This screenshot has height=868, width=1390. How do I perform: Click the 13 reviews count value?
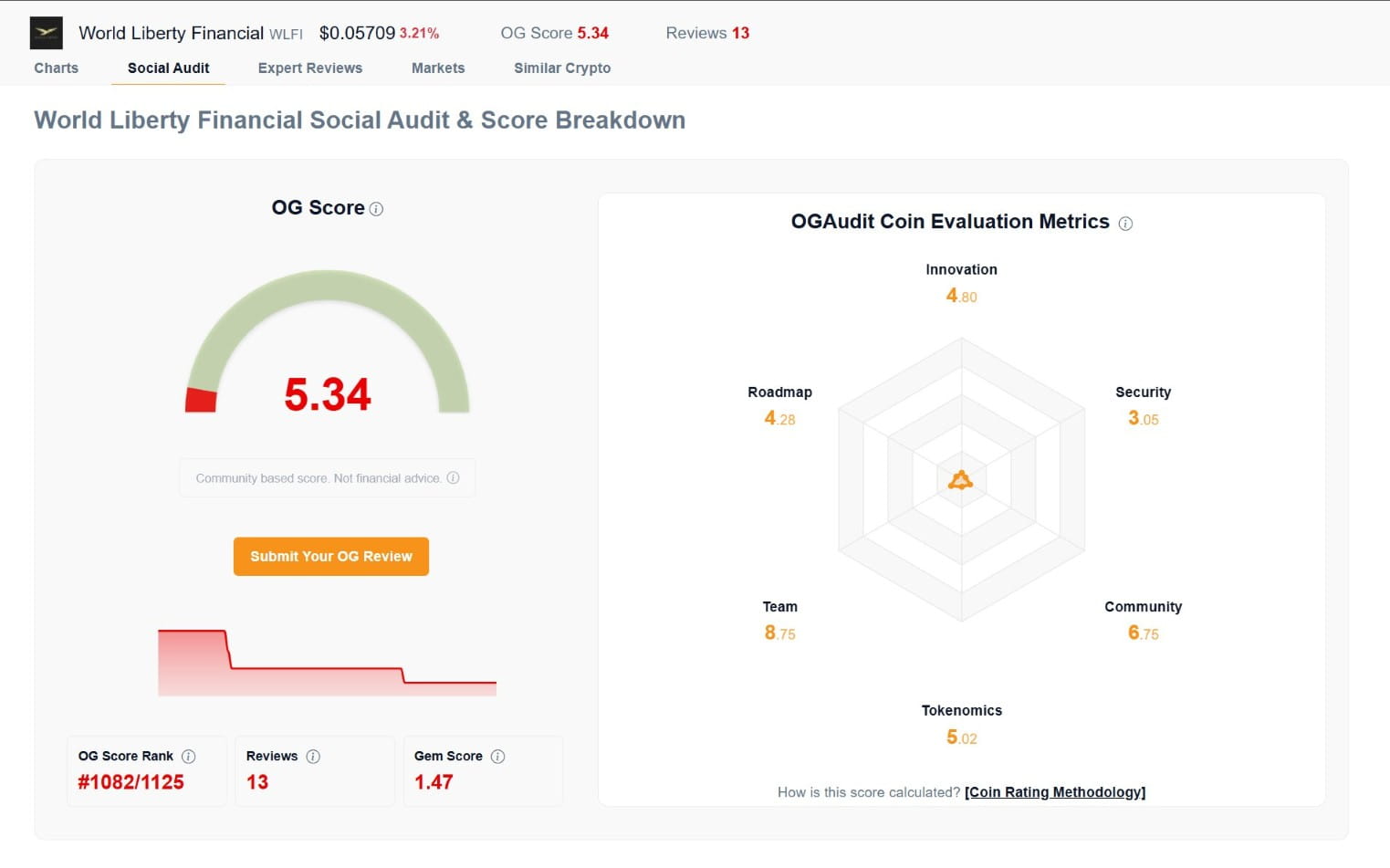tap(257, 783)
